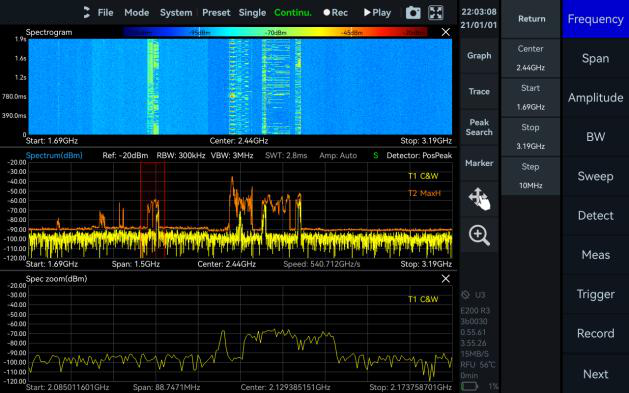Close the Spec zoom panel
Image resolution: width=629 pixels, height=393 pixels.
(445, 279)
